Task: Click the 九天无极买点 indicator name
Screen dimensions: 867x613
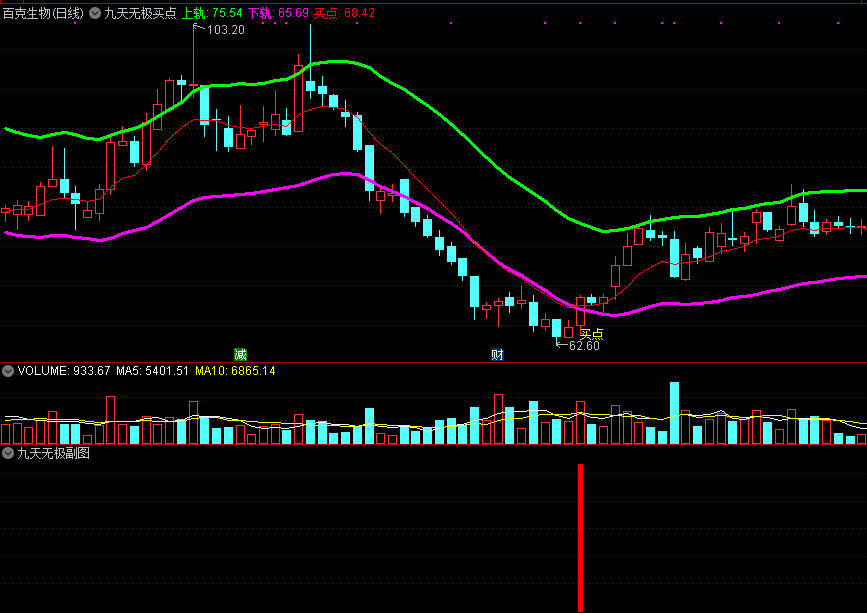Action: click(140, 13)
